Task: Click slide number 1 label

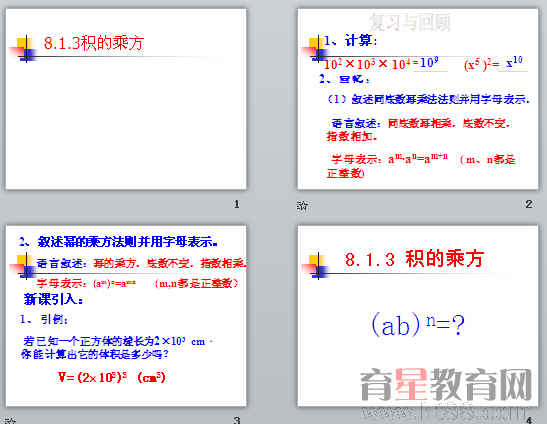Action: click(x=237, y=204)
